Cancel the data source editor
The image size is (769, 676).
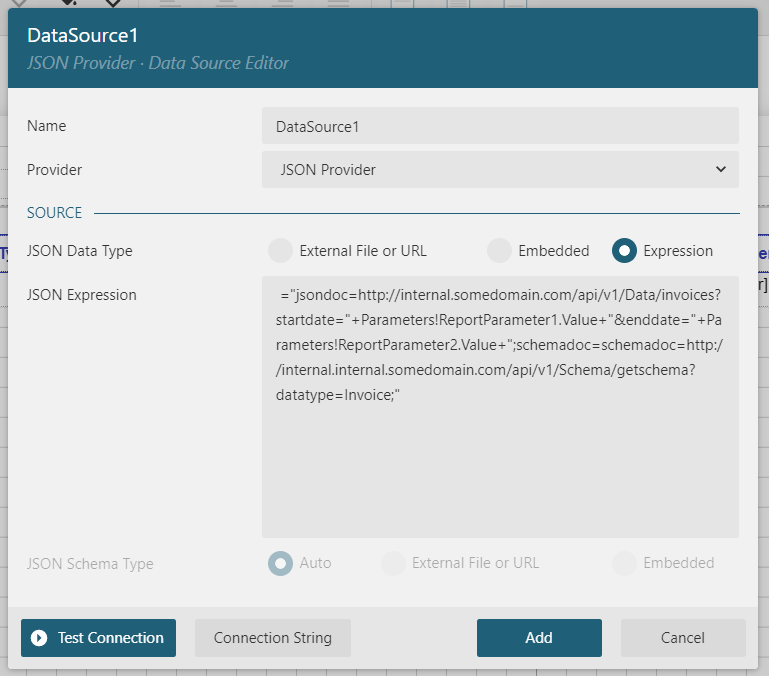point(683,638)
